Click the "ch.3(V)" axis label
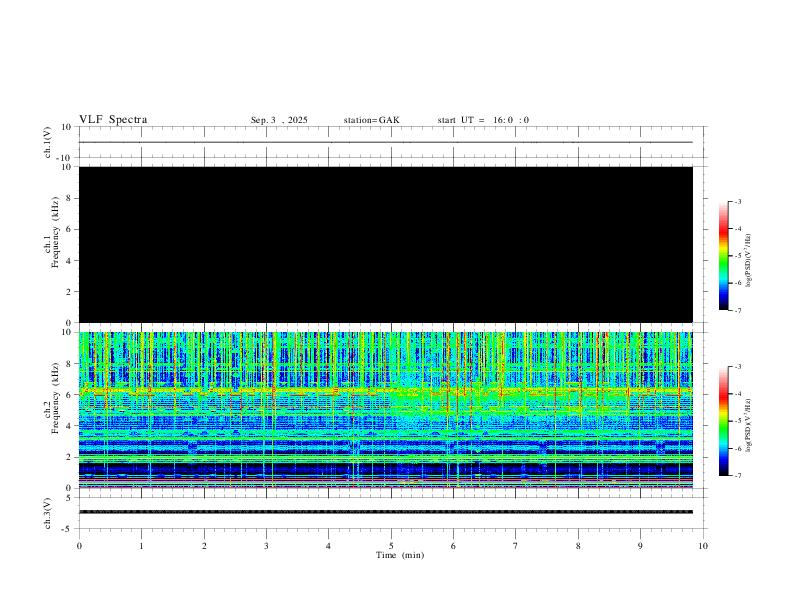This screenshot has height=612, width=792. pyautogui.click(x=47, y=513)
